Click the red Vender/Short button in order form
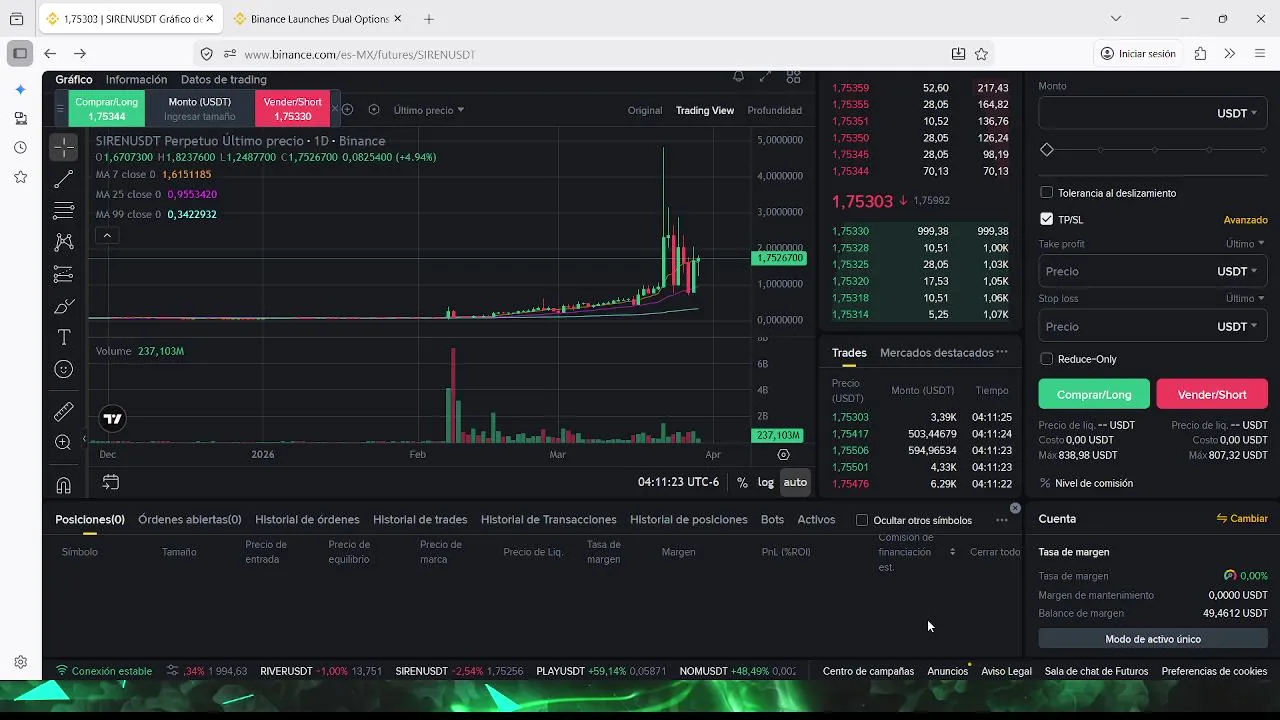The image size is (1280, 720). pos(1212,394)
